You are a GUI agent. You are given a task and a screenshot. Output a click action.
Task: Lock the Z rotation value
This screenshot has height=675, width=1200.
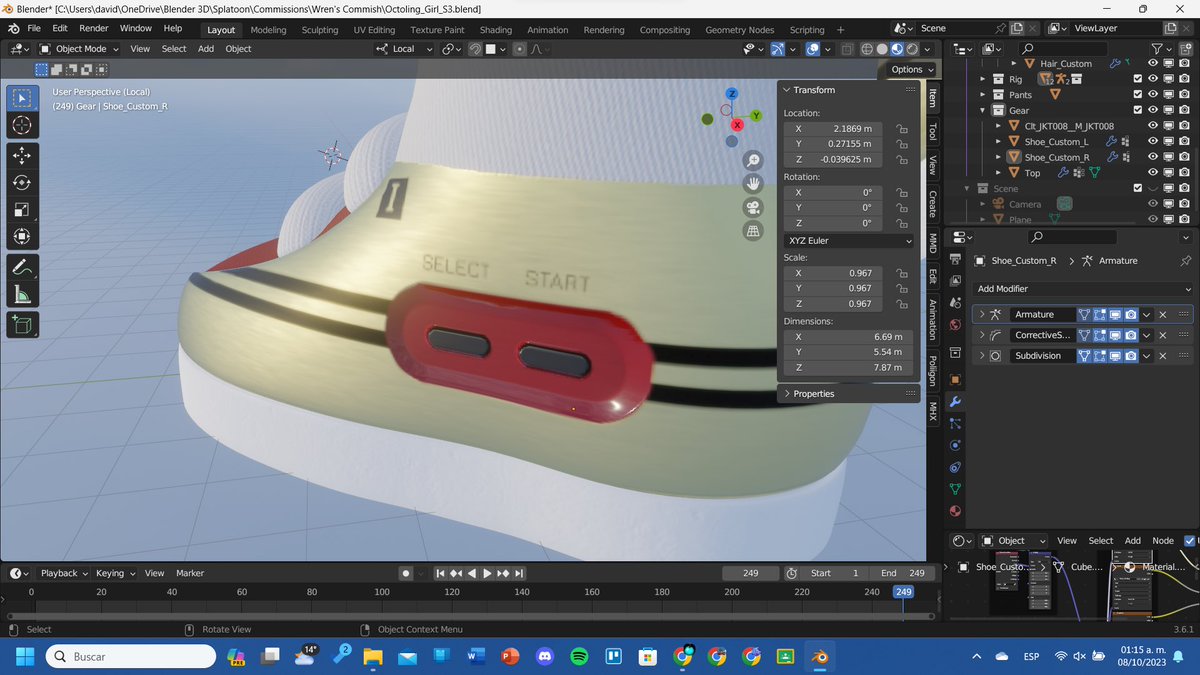(901, 223)
